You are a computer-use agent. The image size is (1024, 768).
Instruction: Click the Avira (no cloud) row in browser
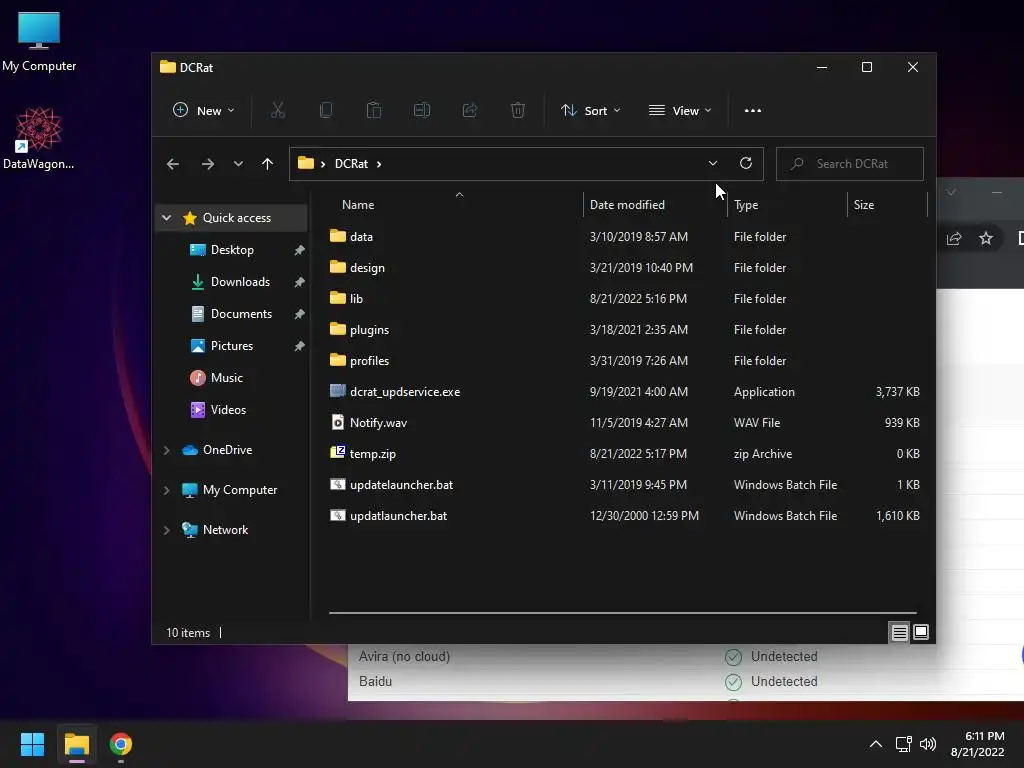[686, 656]
